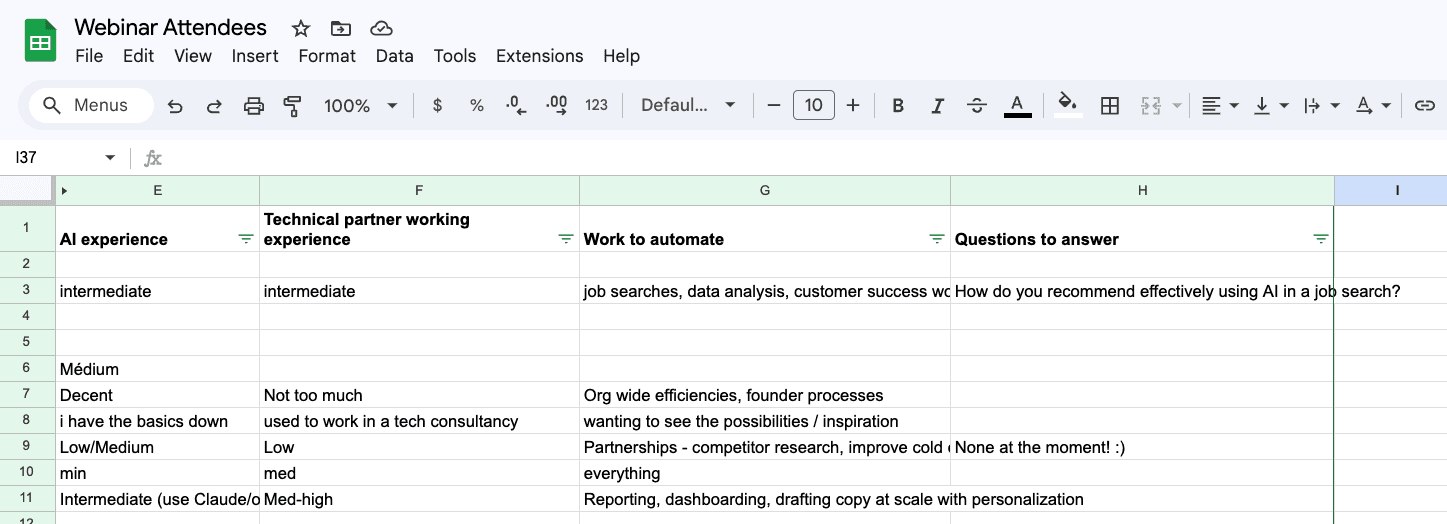Select row 7 header

[27, 394]
